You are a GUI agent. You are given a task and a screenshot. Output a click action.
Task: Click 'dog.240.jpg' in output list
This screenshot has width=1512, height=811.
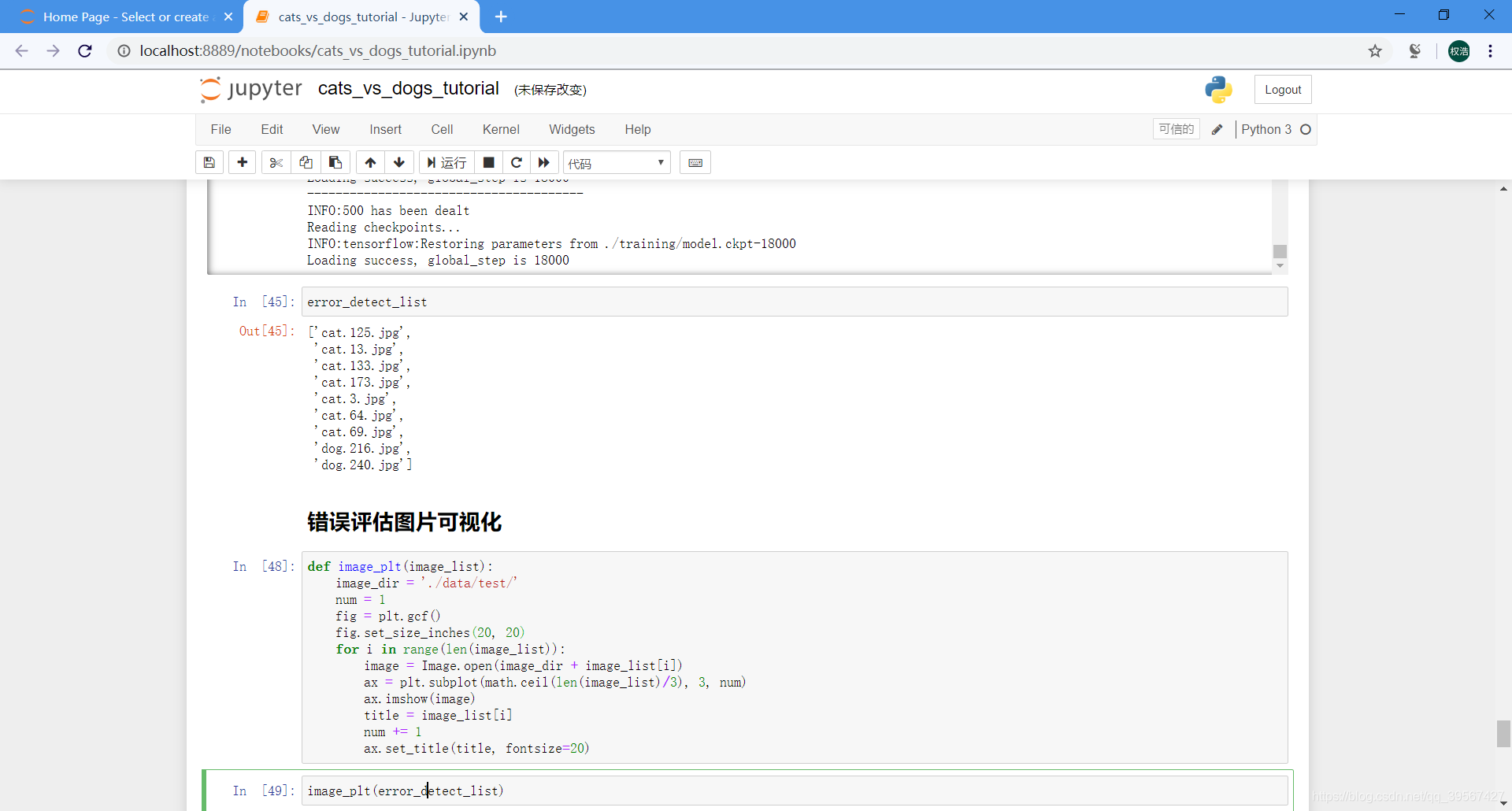coord(360,465)
